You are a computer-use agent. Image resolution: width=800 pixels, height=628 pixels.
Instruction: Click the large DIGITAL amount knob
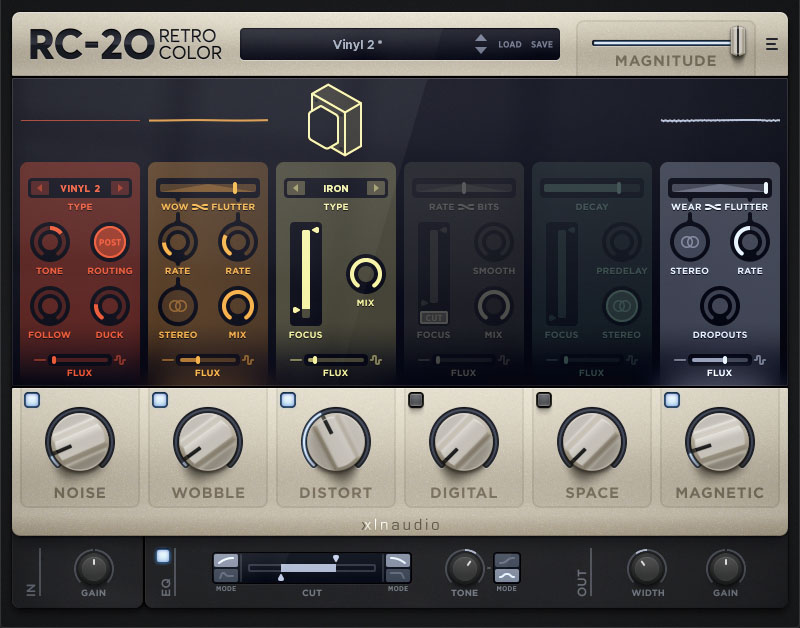pyautogui.click(x=464, y=441)
